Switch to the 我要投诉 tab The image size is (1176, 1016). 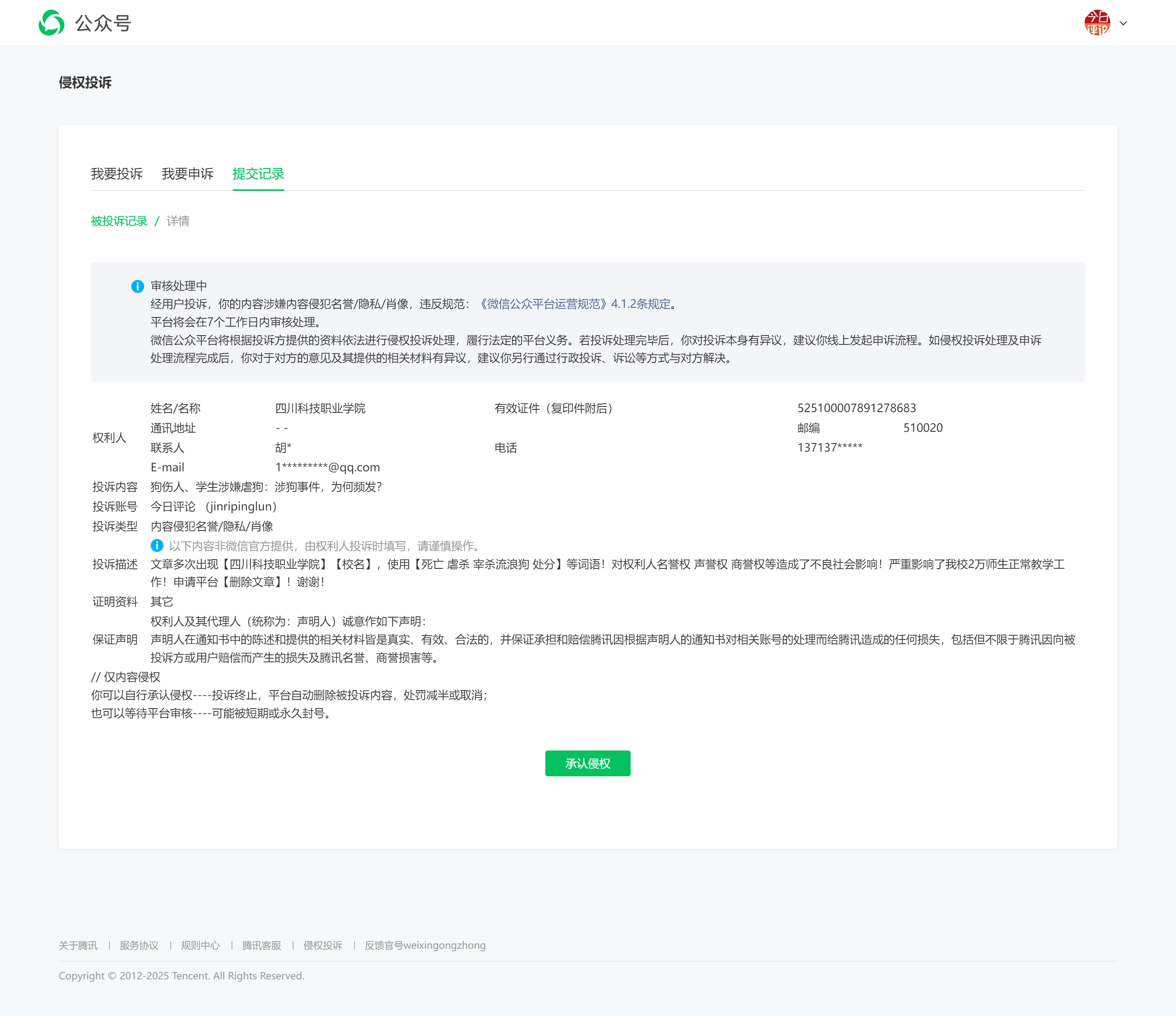[x=116, y=174]
